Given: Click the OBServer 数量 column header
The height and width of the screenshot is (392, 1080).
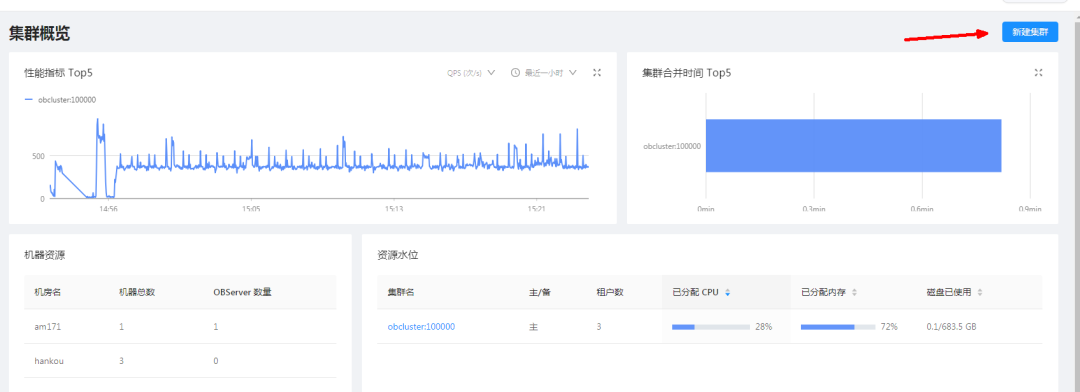Looking at the screenshot, I should [x=242, y=292].
